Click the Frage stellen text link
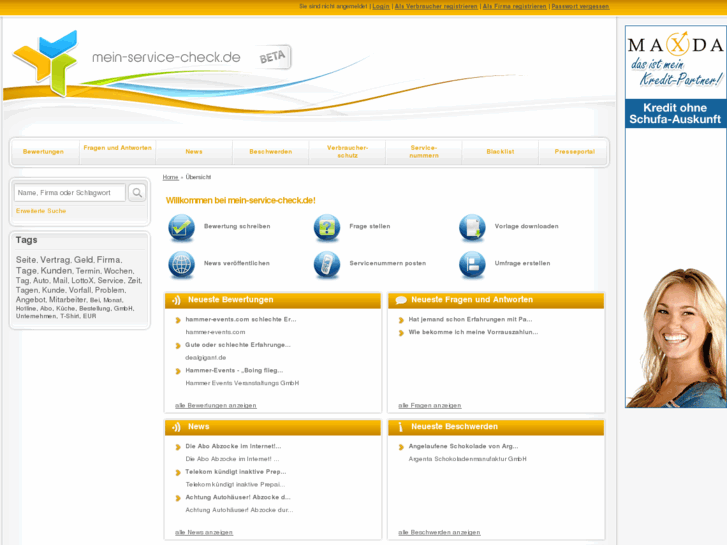The height and width of the screenshot is (545, 727). pyautogui.click(x=370, y=226)
